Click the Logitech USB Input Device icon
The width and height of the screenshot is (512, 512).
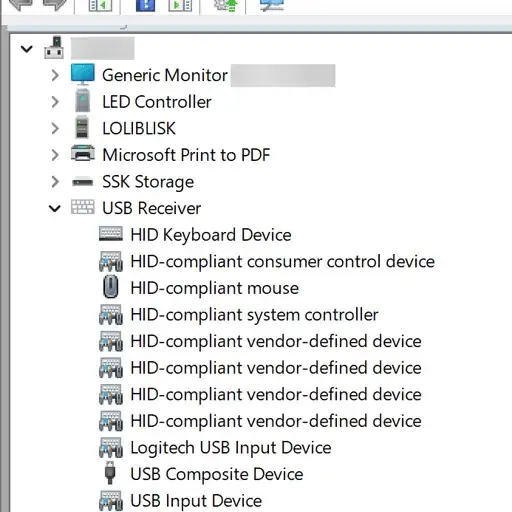point(111,447)
